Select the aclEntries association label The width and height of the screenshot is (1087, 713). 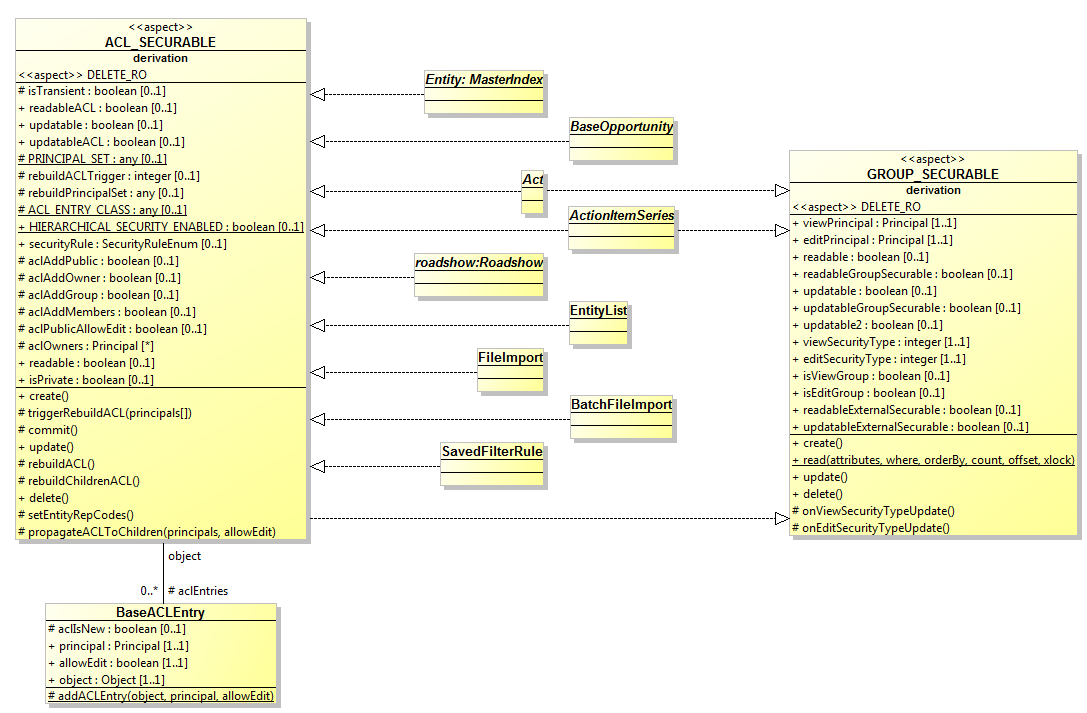click(200, 590)
